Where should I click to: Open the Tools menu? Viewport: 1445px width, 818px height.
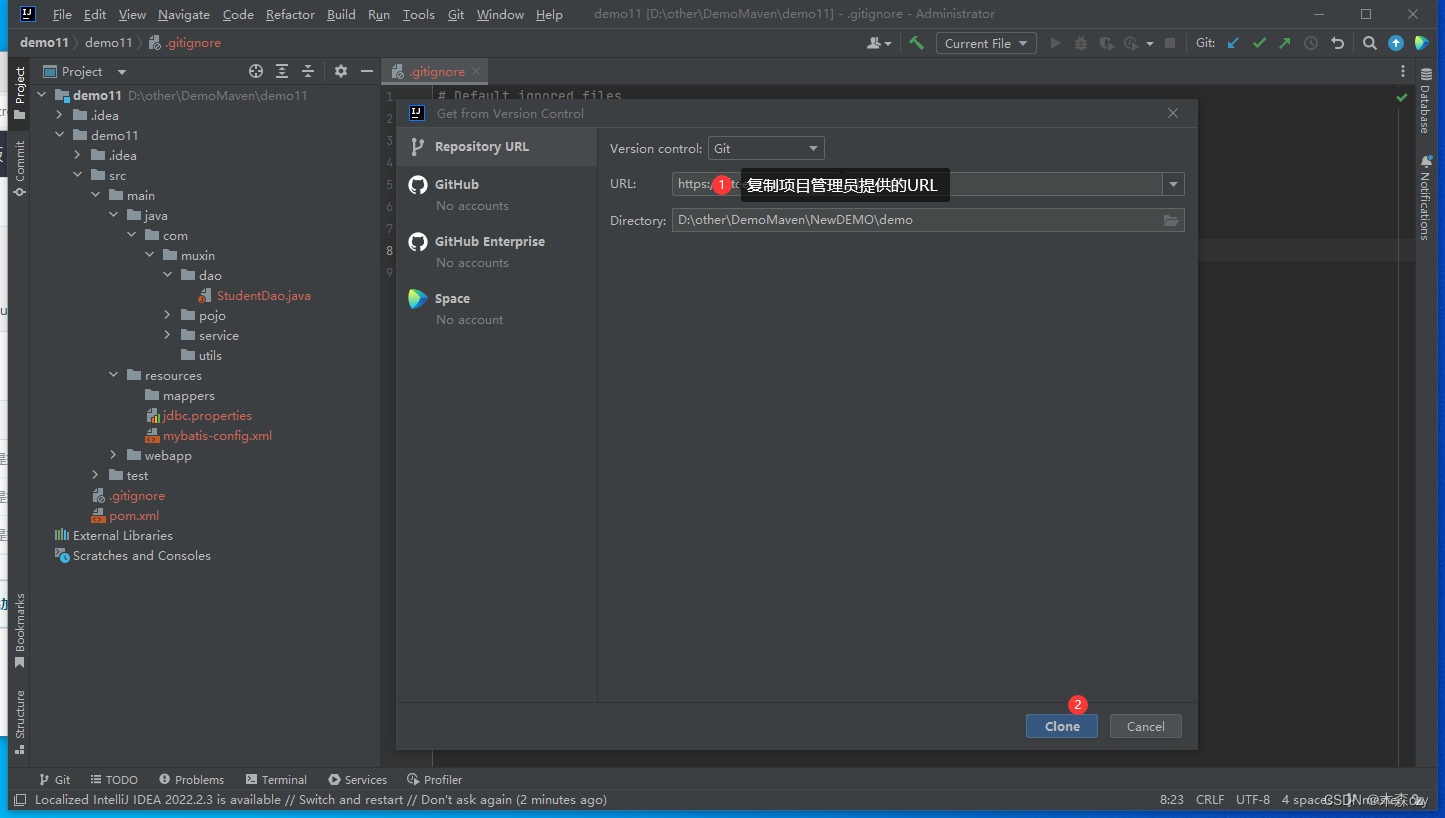[x=419, y=14]
